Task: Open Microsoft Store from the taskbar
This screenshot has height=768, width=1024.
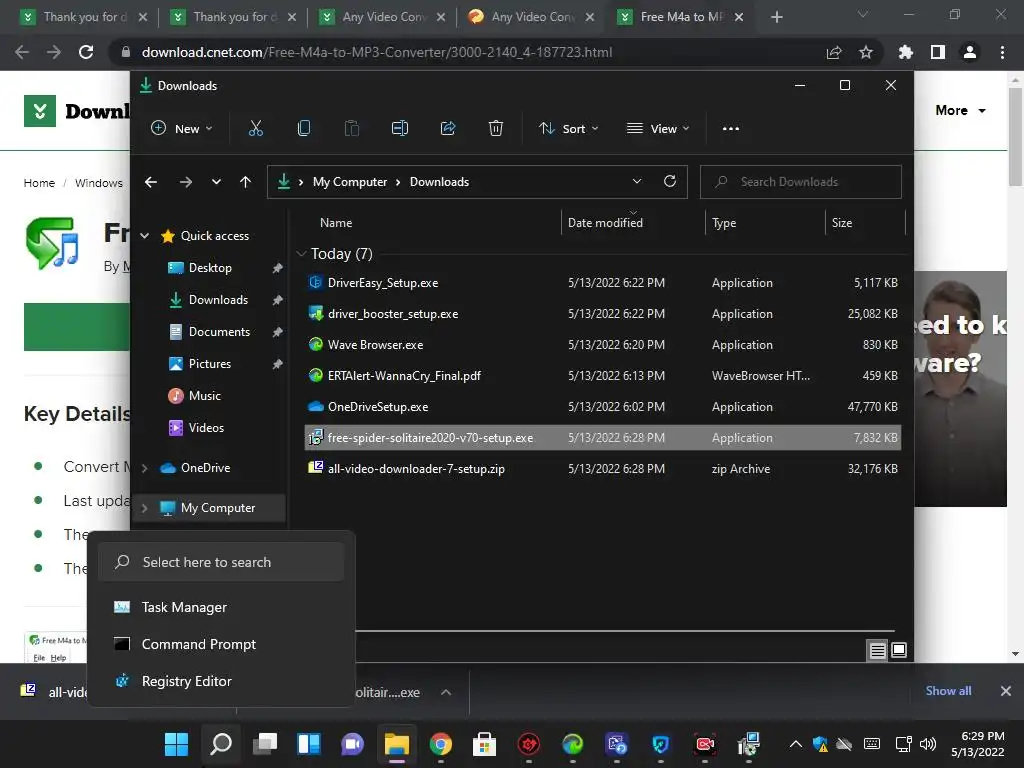Action: click(485, 744)
